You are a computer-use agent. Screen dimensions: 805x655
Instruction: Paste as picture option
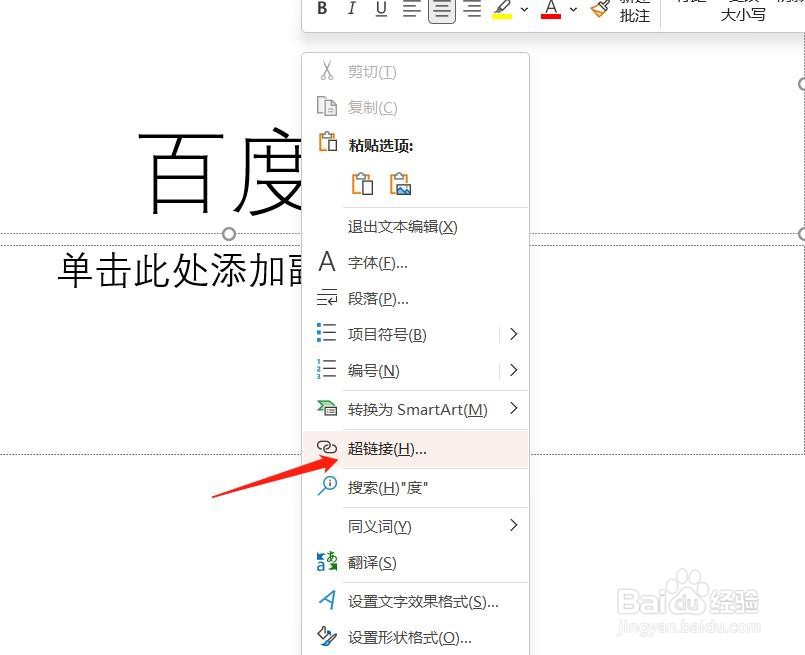pyautogui.click(x=400, y=184)
